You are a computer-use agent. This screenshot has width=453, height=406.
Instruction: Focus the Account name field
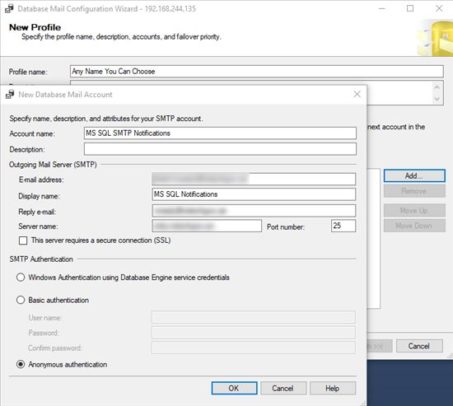coord(220,133)
